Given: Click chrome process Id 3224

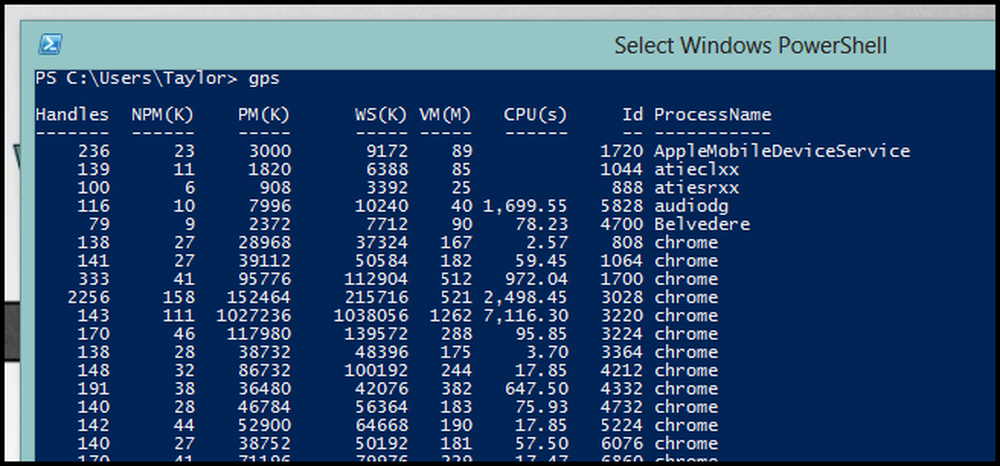Looking at the screenshot, I should point(622,334).
